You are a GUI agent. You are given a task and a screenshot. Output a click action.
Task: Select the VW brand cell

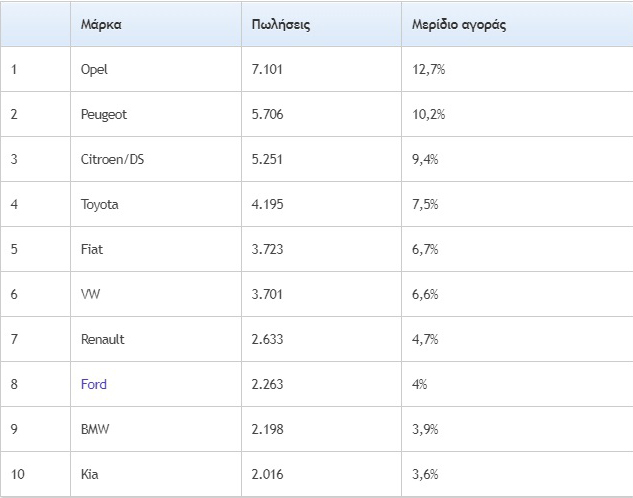pyautogui.click(x=91, y=294)
